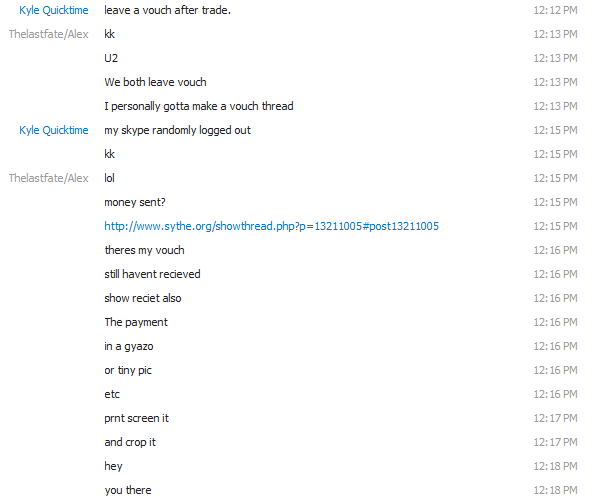This screenshot has height=502, width=609.
Task: Click the second Thelastfate/Alex sender name
Action: coord(49,178)
